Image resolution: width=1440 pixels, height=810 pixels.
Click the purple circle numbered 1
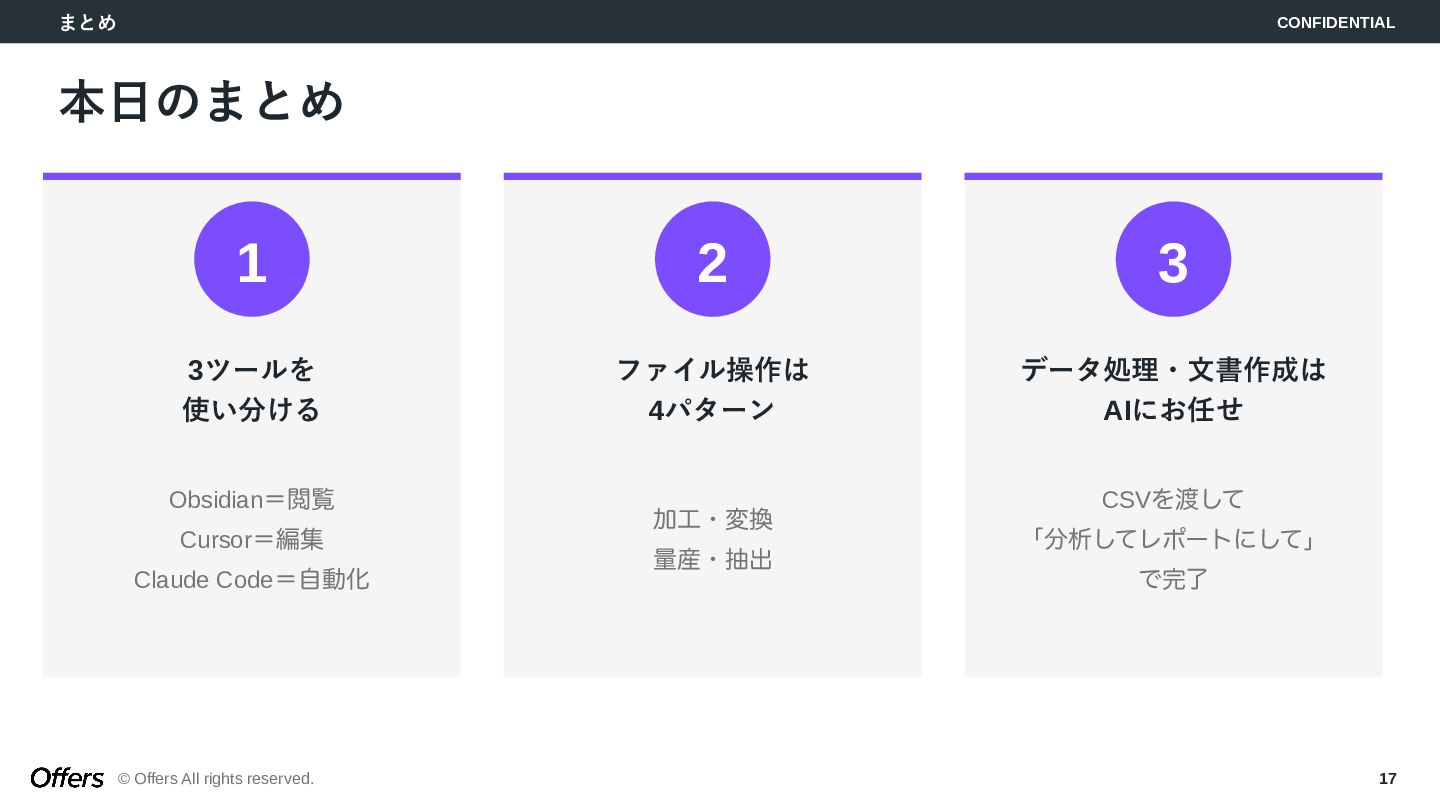pyautogui.click(x=252, y=259)
